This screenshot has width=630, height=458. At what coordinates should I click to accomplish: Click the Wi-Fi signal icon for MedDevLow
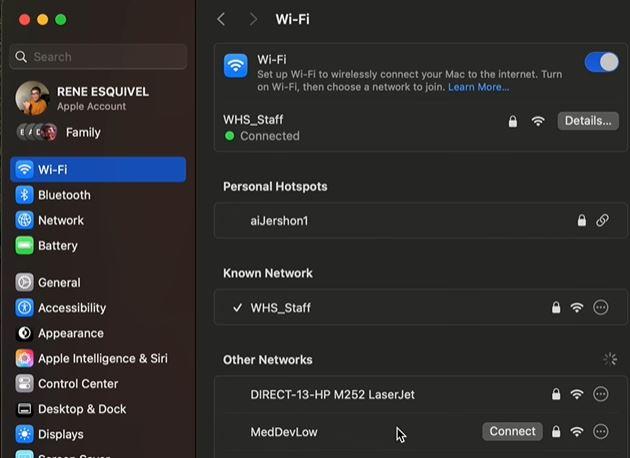pos(577,431)
